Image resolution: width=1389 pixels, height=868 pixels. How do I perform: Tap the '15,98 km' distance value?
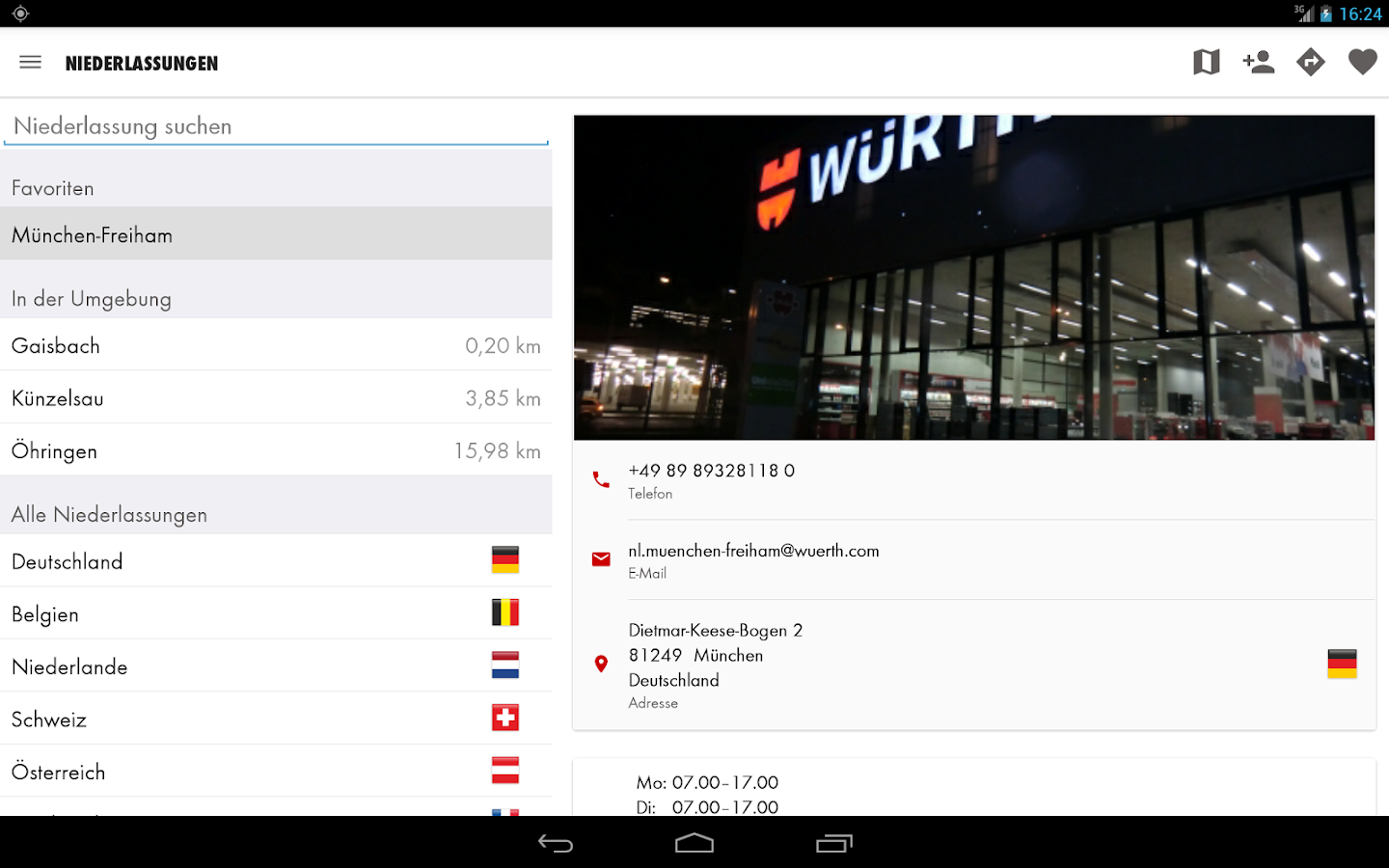click(497, 450)
